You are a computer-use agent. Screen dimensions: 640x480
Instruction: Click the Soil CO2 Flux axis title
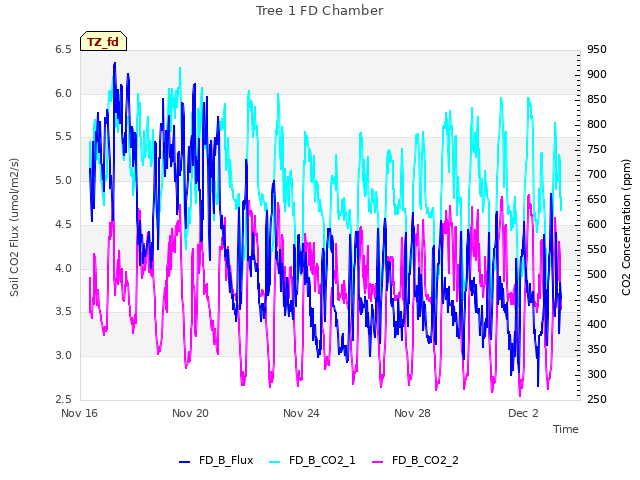(14, 227)
